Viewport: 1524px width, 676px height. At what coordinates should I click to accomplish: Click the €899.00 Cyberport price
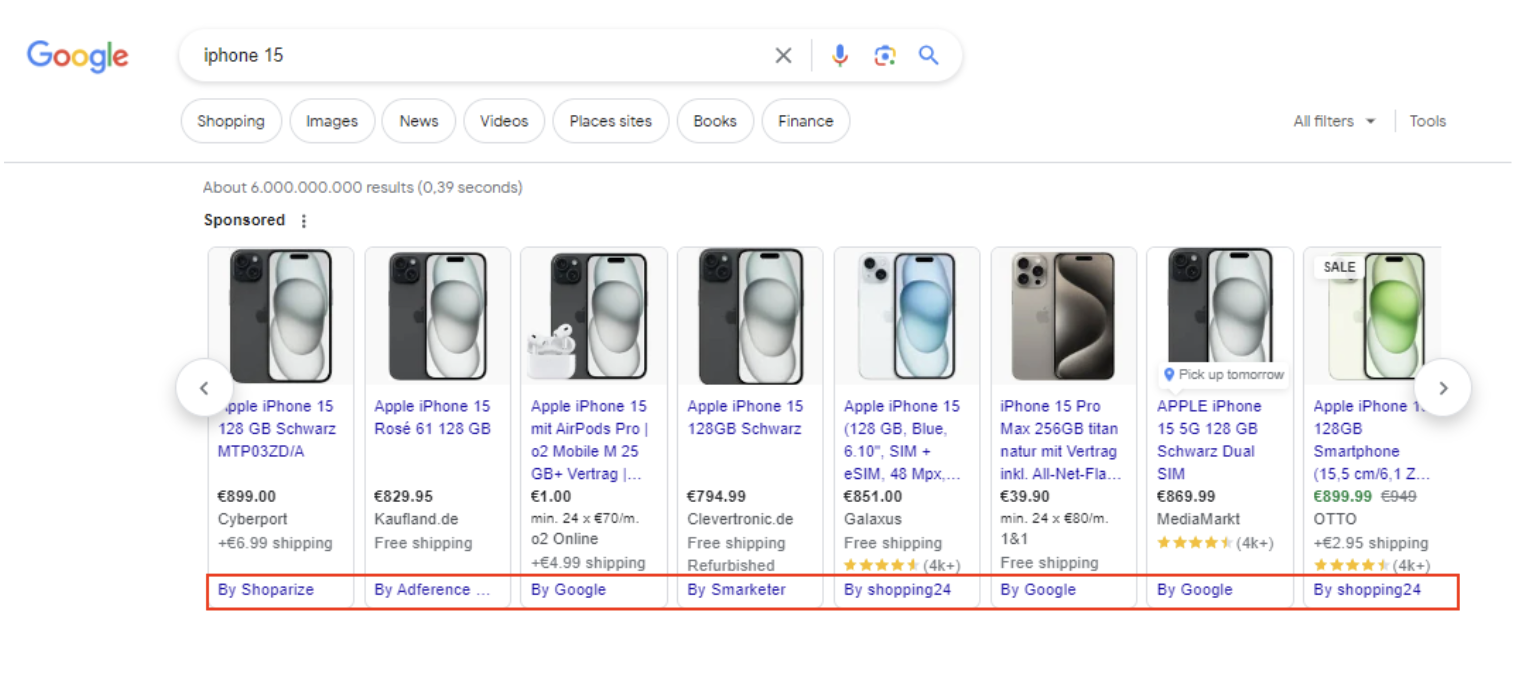pos(247,497)
